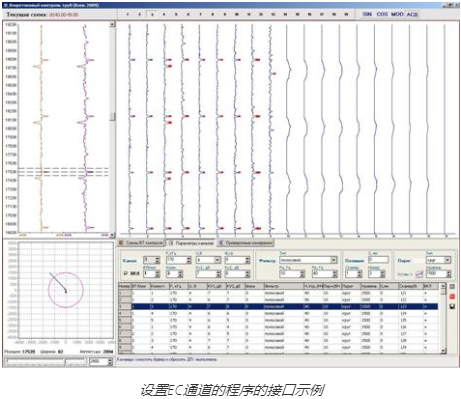Click the scrollbar thumb of the left waveform panel
The image size is (461, 399).
pyautogui.click(x=112, y=117)
